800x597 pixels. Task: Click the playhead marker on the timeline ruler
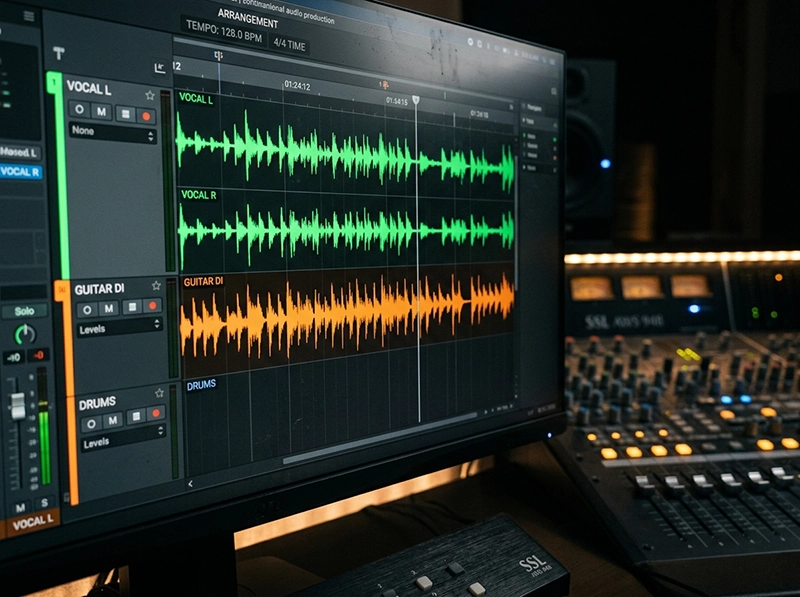(416, 100)
